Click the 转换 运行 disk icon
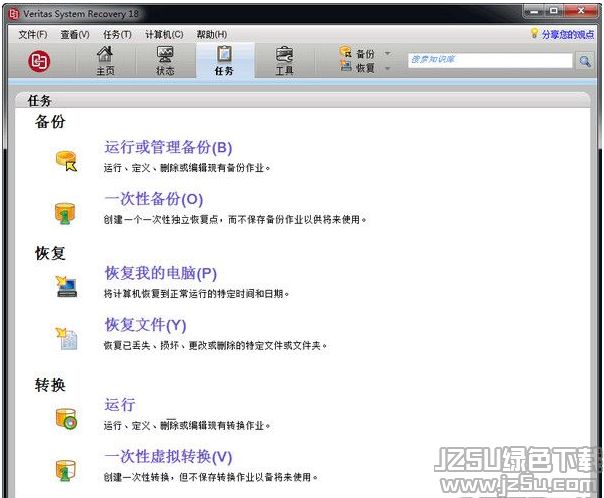The image size is (604, 498). [x=66, y=419]
